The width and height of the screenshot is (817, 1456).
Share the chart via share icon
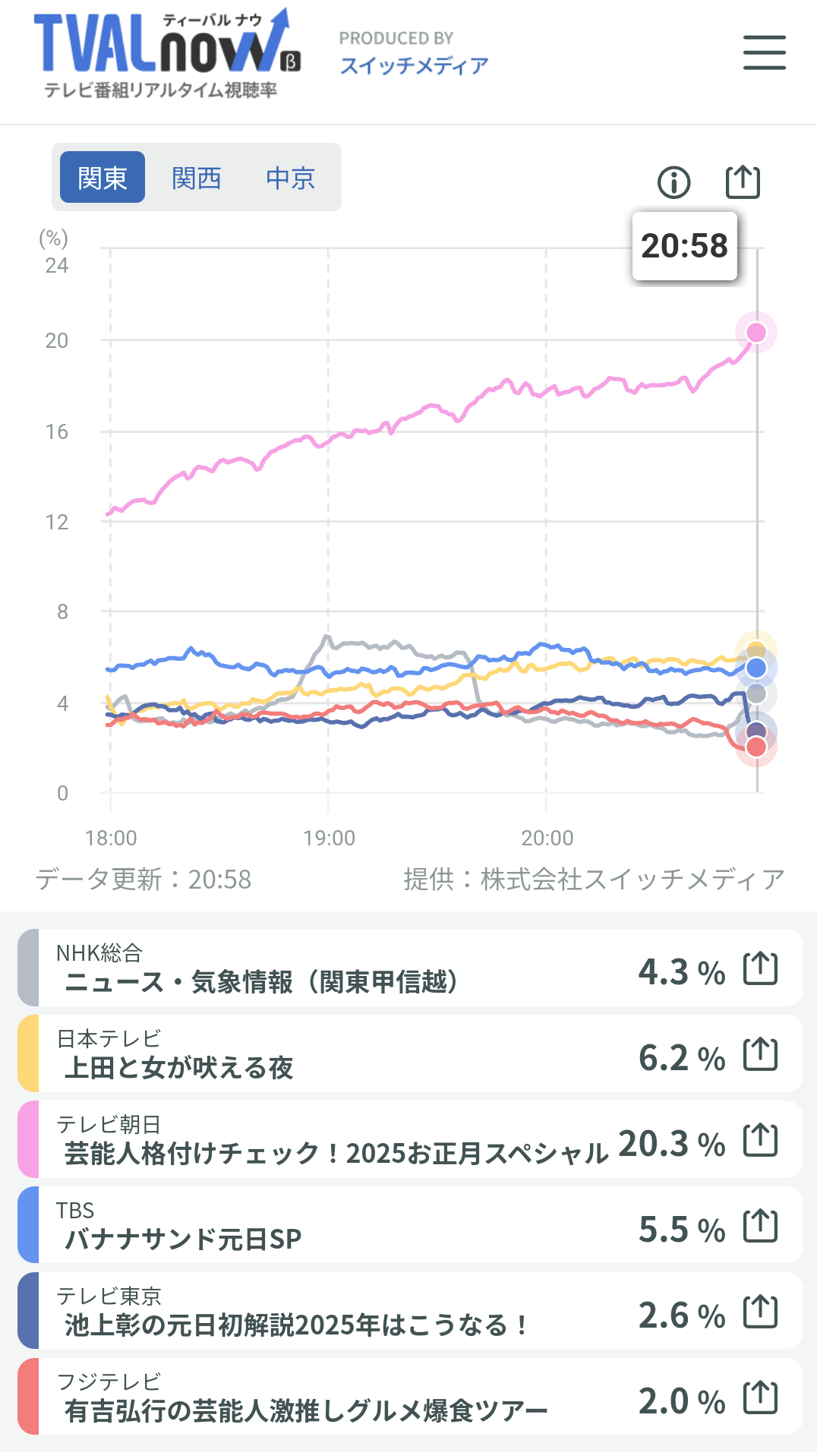(x=743, y=182)
